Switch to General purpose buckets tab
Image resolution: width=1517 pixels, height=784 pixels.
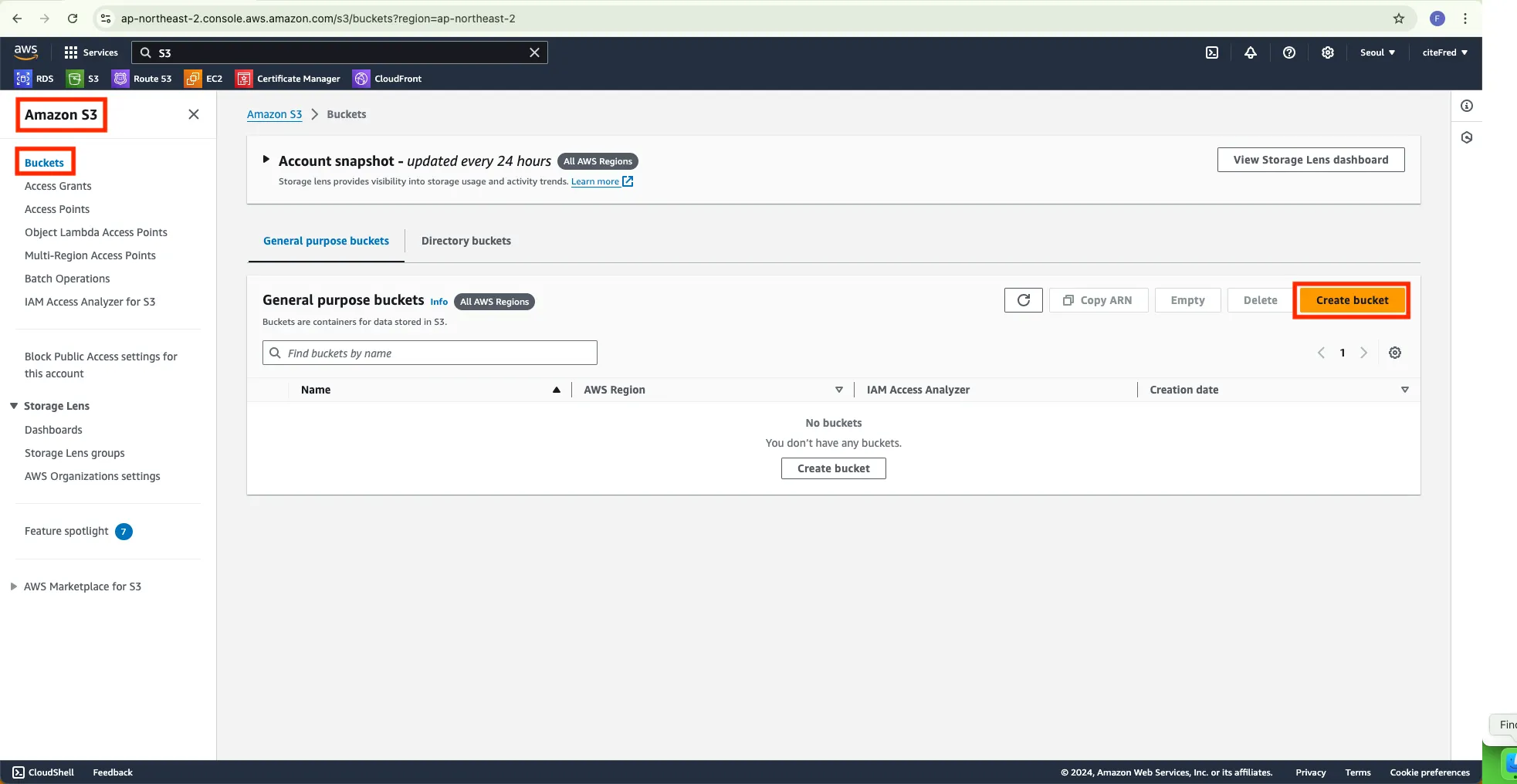click(x=326, y=241)
